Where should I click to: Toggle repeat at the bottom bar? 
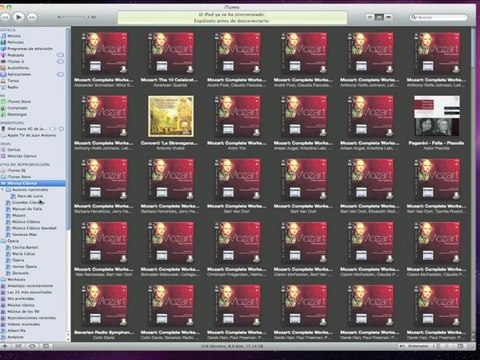click(x=32, y=346)
